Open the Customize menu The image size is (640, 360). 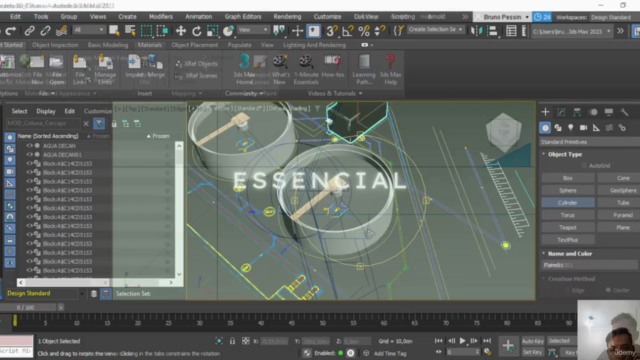327,17
